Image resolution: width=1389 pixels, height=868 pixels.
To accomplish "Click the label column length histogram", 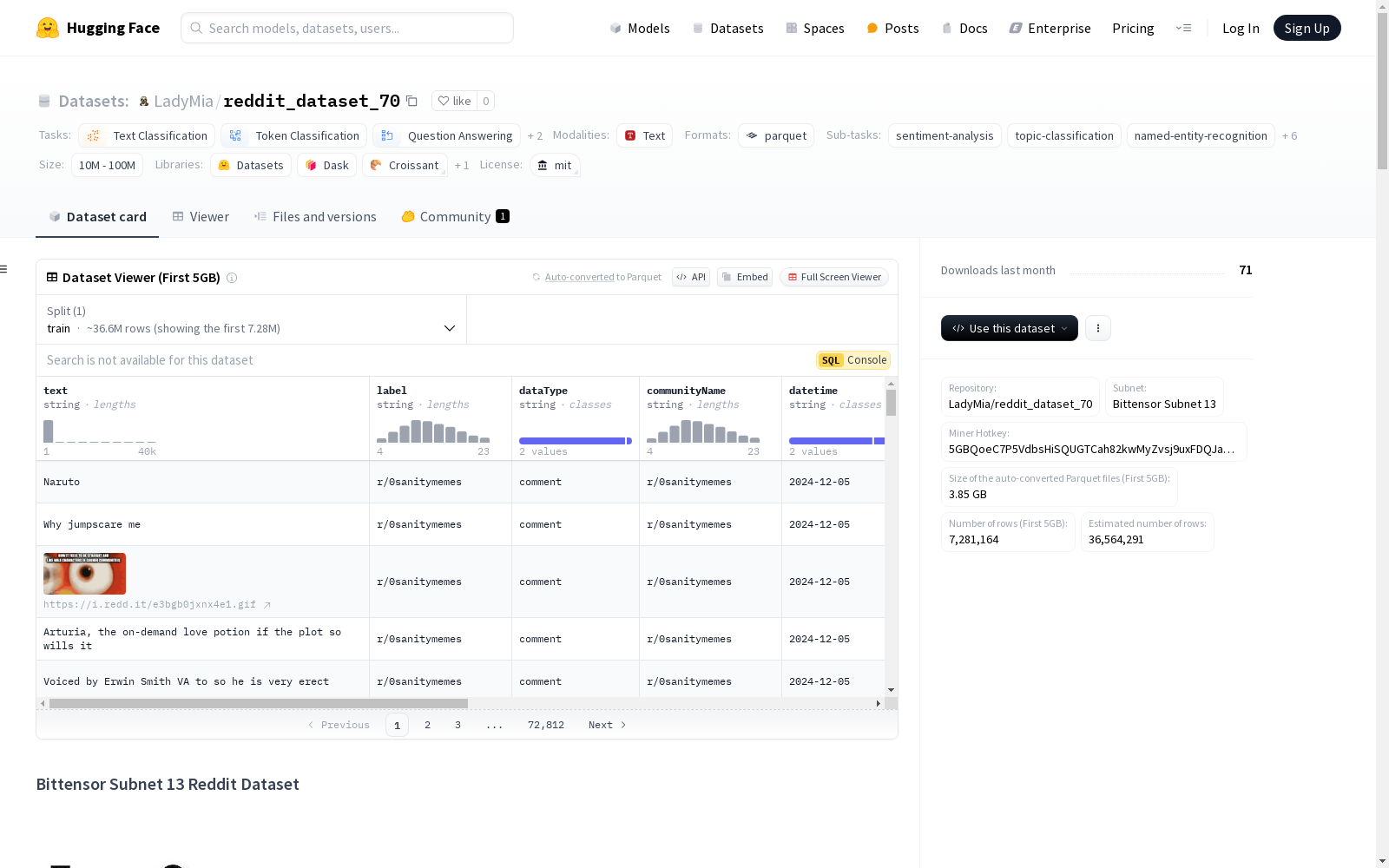I will tap(433, 431).
